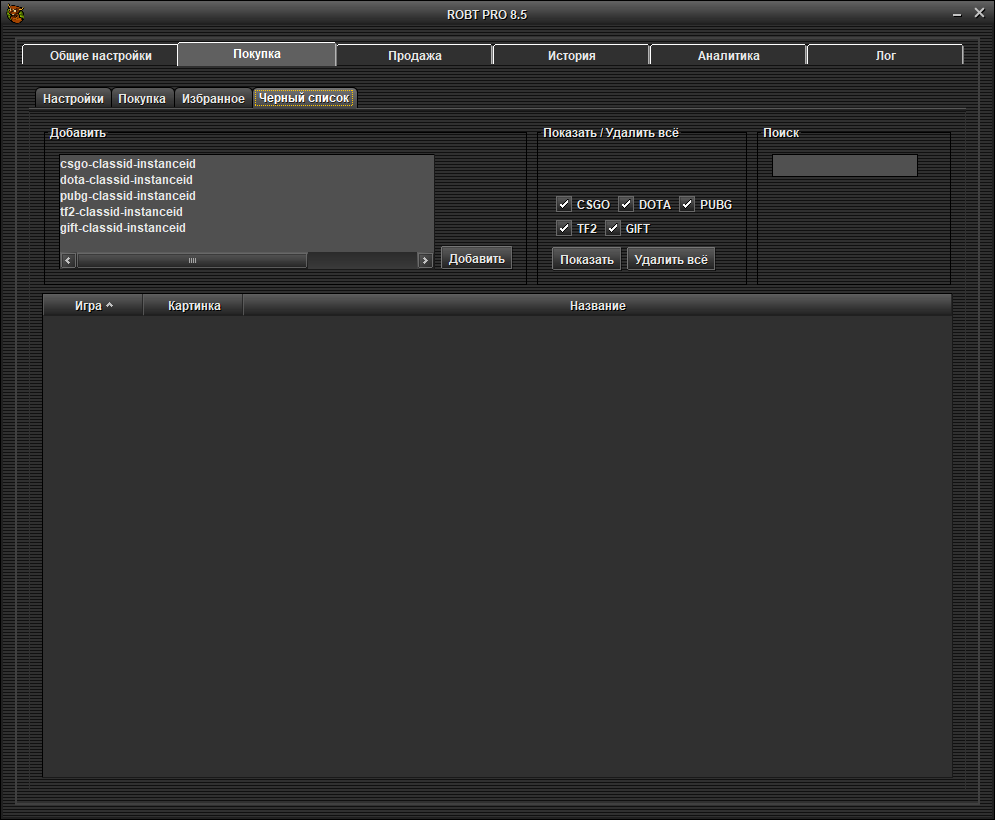Toggle the DOTA checkbox
Screen dimensions: 995x820
click(626, 204)
